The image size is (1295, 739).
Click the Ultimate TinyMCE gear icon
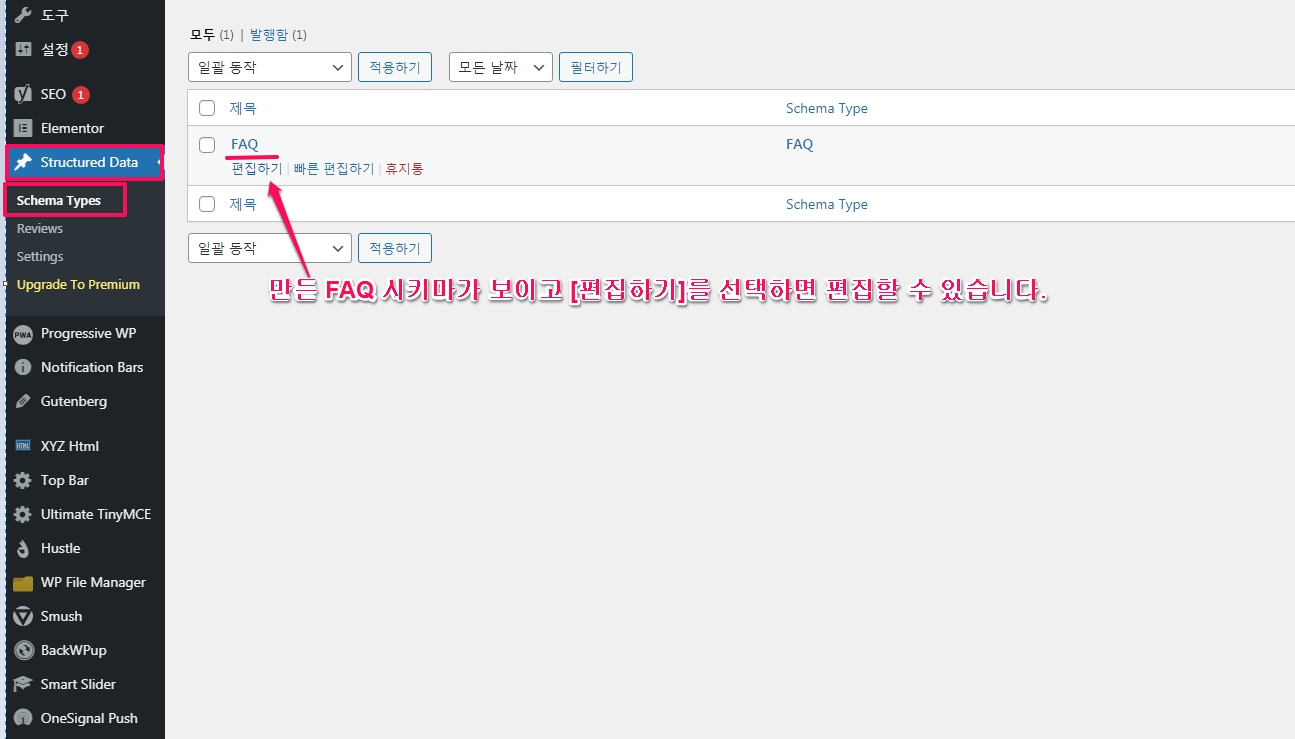[23, 515]
